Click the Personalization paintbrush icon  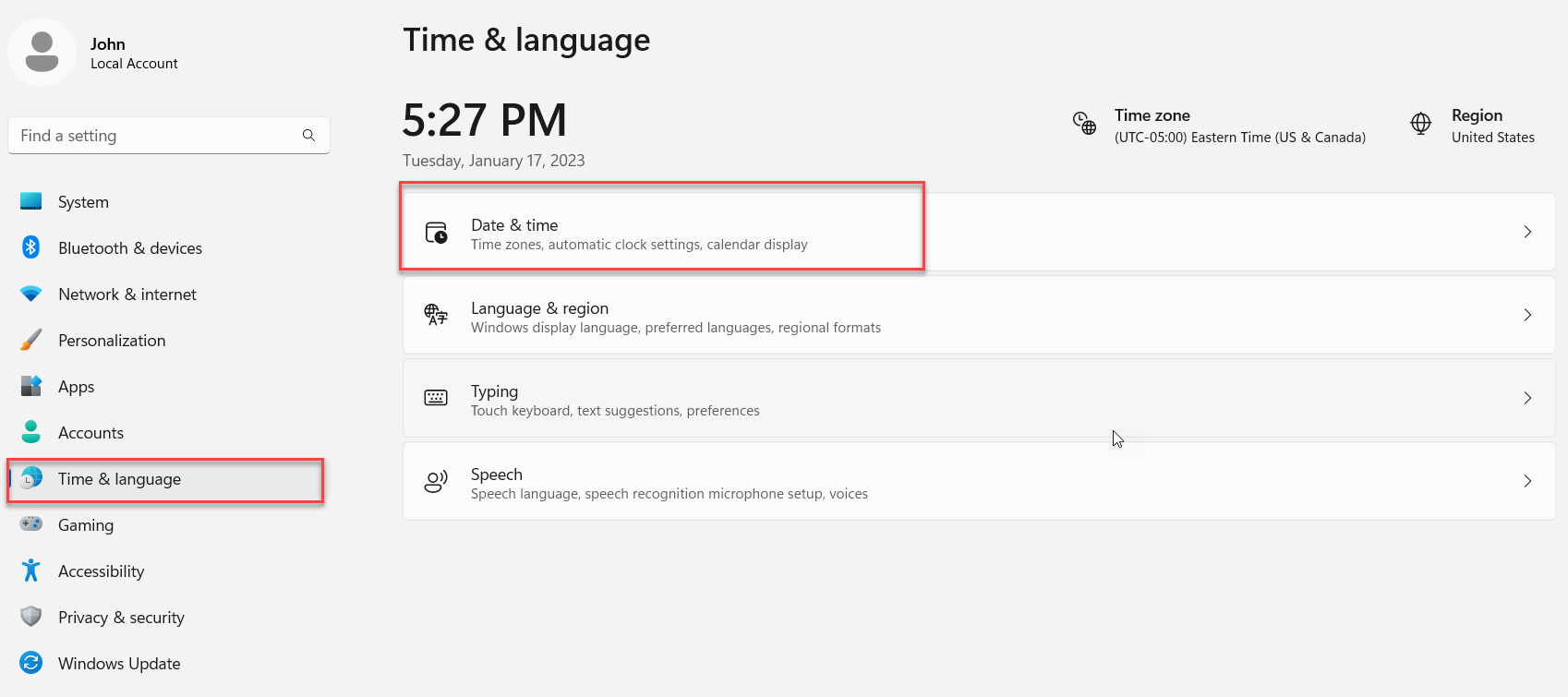31,340
